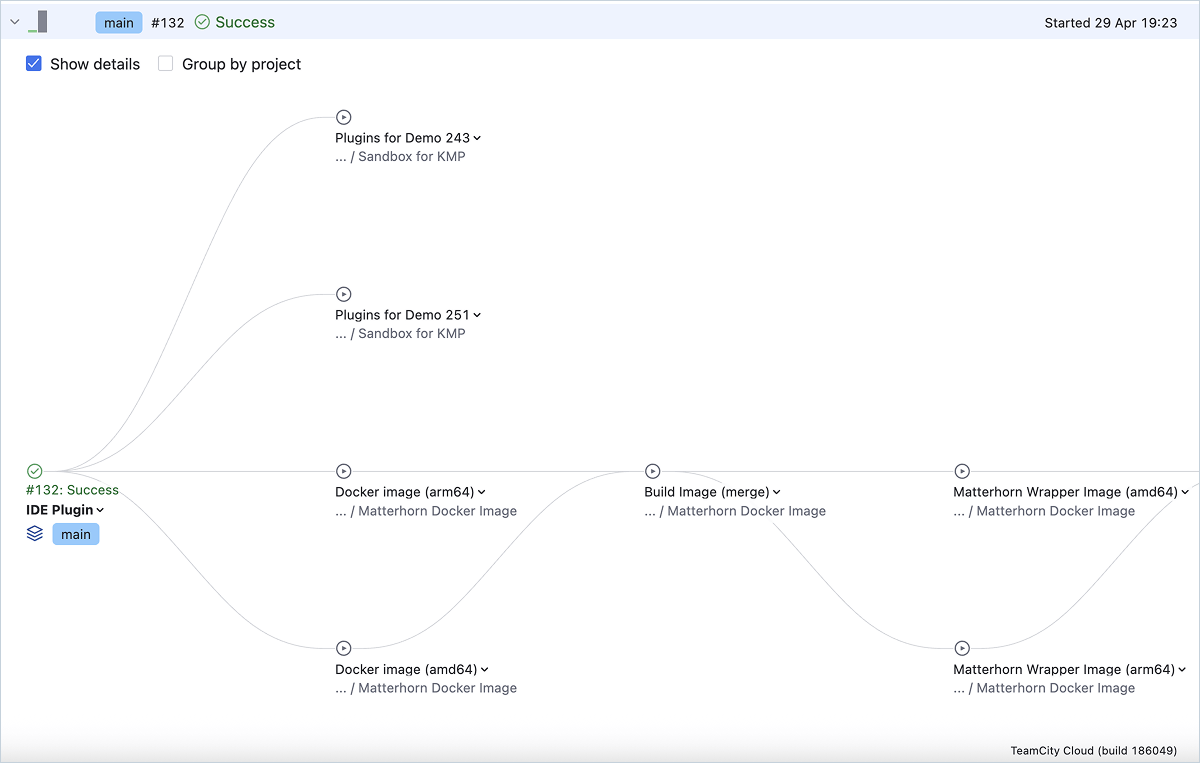Collapse the build panel with the top-left chevron
Viewport: 1200px width, 763px height.
pyautogui.click(x=14, y=20)
